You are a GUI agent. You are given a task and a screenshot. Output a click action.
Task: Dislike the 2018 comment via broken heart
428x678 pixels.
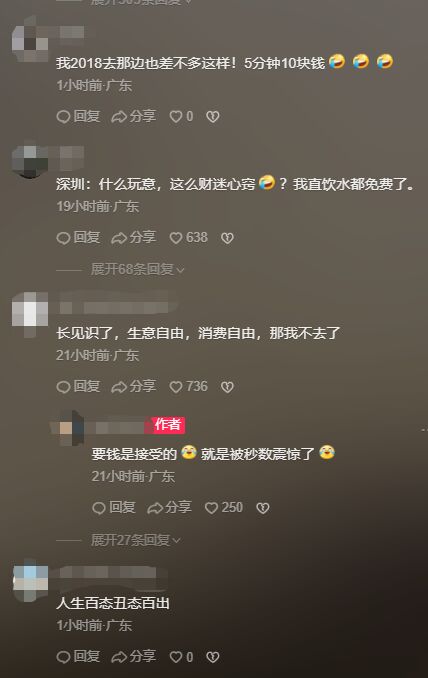pyautogui.click(x=213, y=116)
